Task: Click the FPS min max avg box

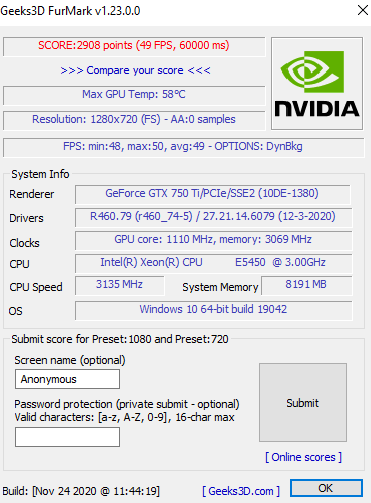Action: click(x=183, y=147)
